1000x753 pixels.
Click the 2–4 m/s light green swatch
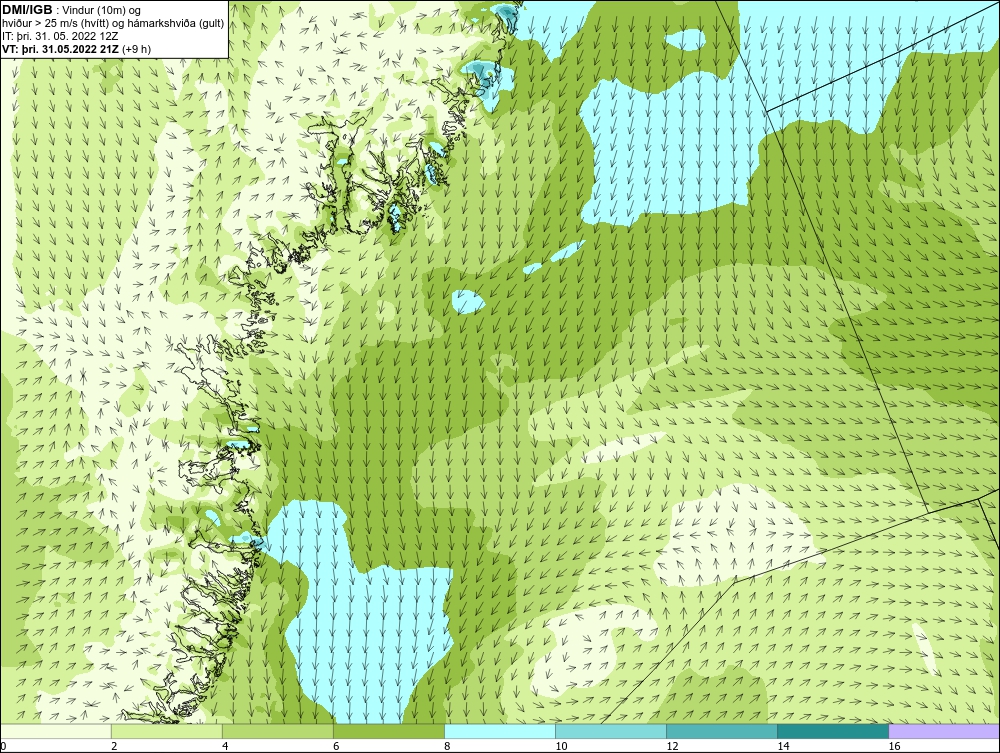[167, 731]
